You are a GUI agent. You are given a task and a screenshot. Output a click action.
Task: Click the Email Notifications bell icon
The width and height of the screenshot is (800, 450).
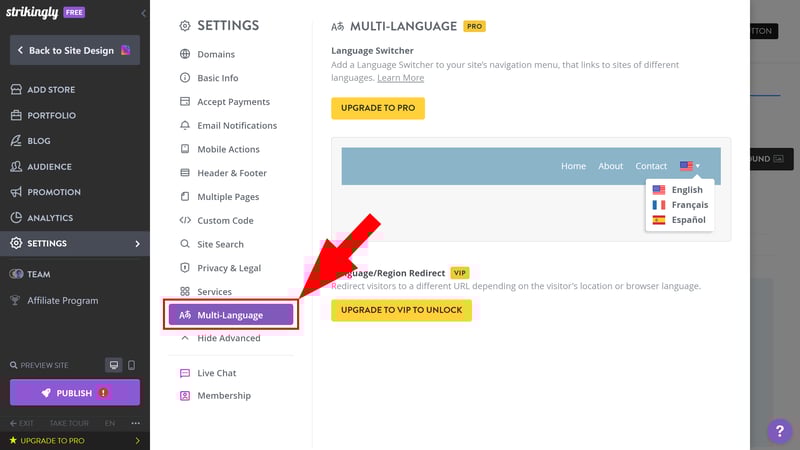(x=185, y=125)
